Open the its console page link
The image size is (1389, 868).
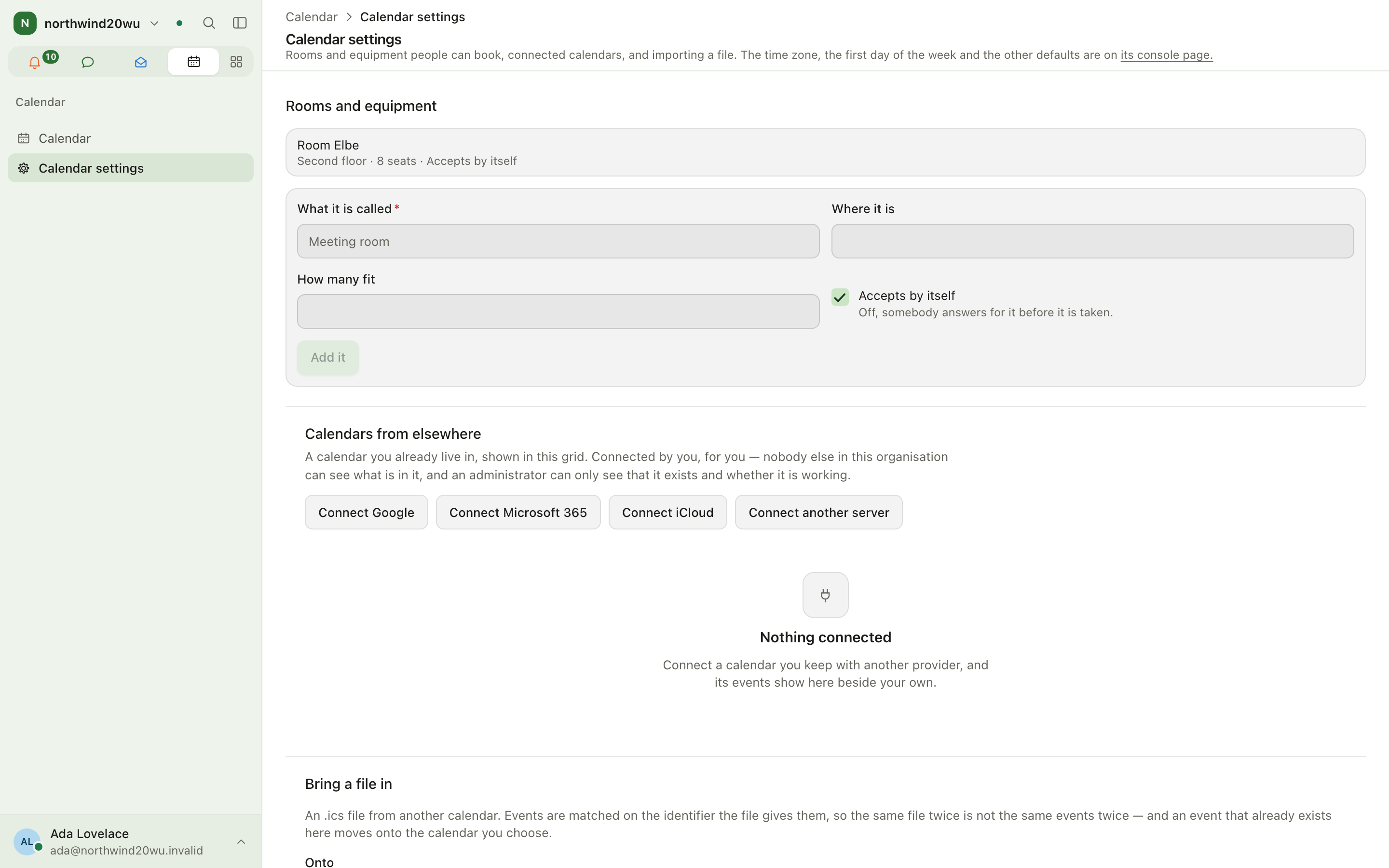(1166, 55)
